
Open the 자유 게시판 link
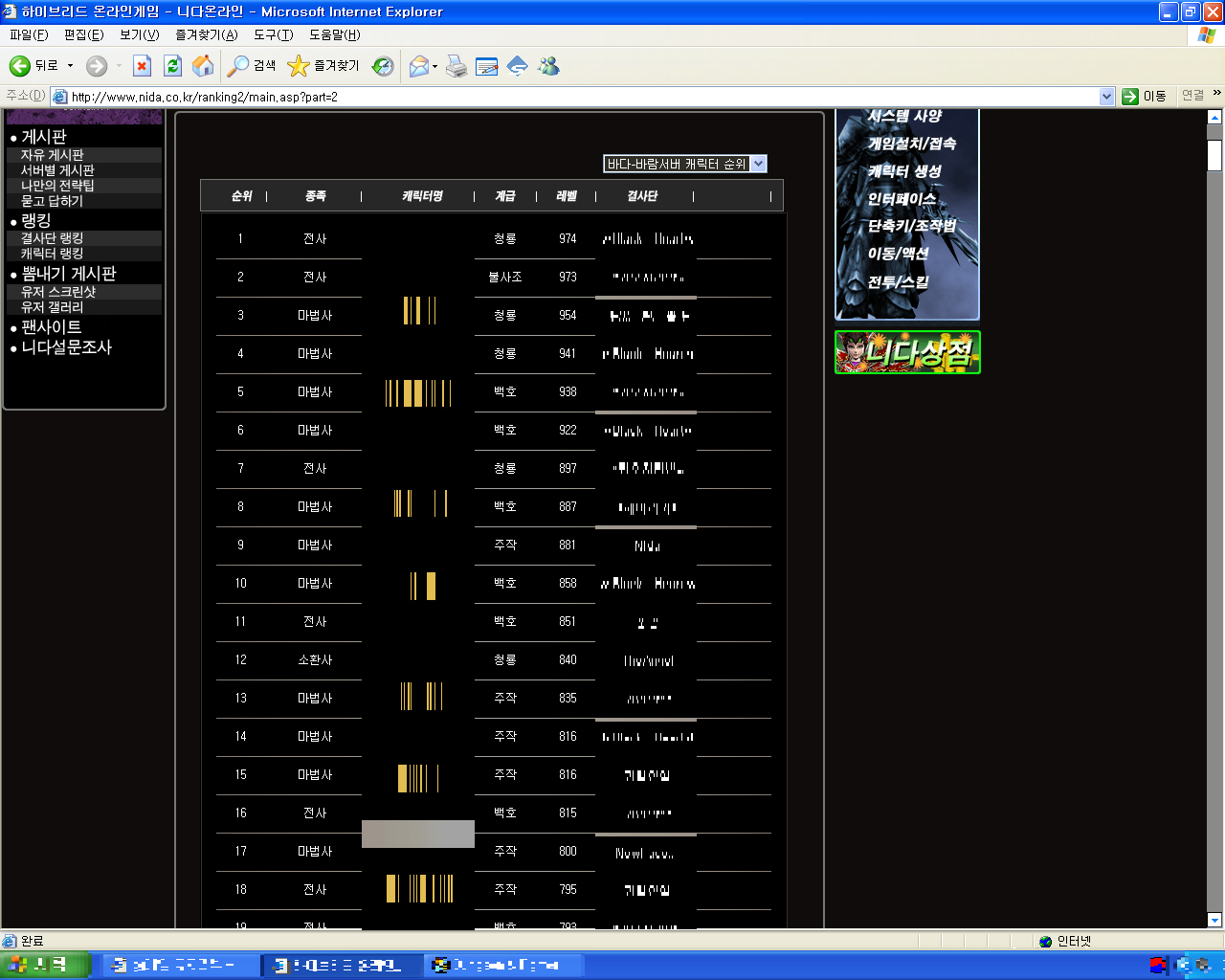(53, 155)
